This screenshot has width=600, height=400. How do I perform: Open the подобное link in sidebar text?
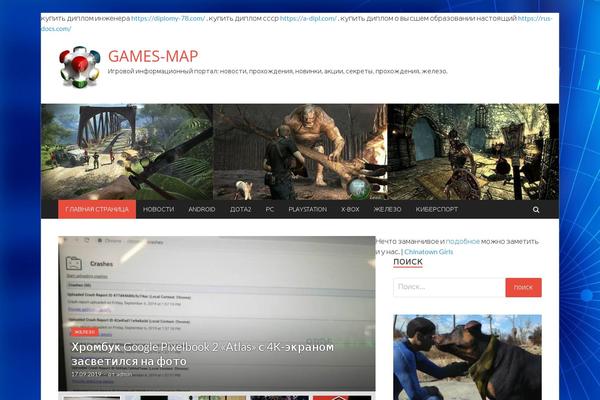tap(462, 242)
